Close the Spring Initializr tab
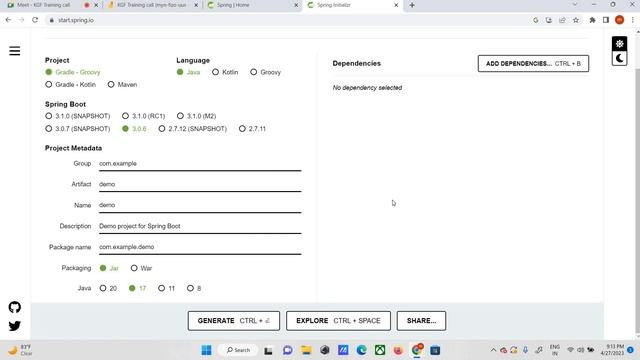The height and width of the screenshot is (360, 640). click(x=396, y=5)
